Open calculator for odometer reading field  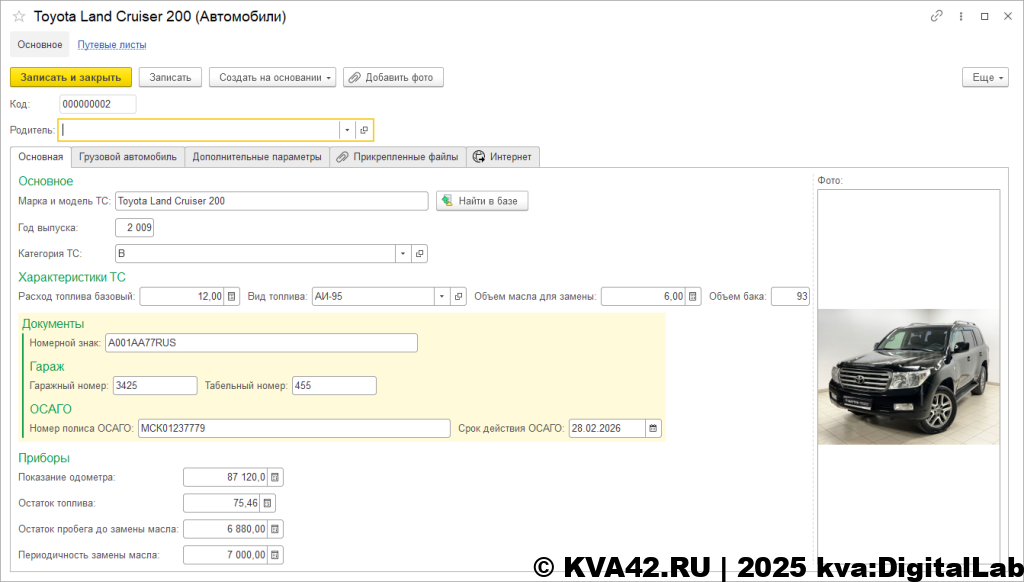point(276,477)
